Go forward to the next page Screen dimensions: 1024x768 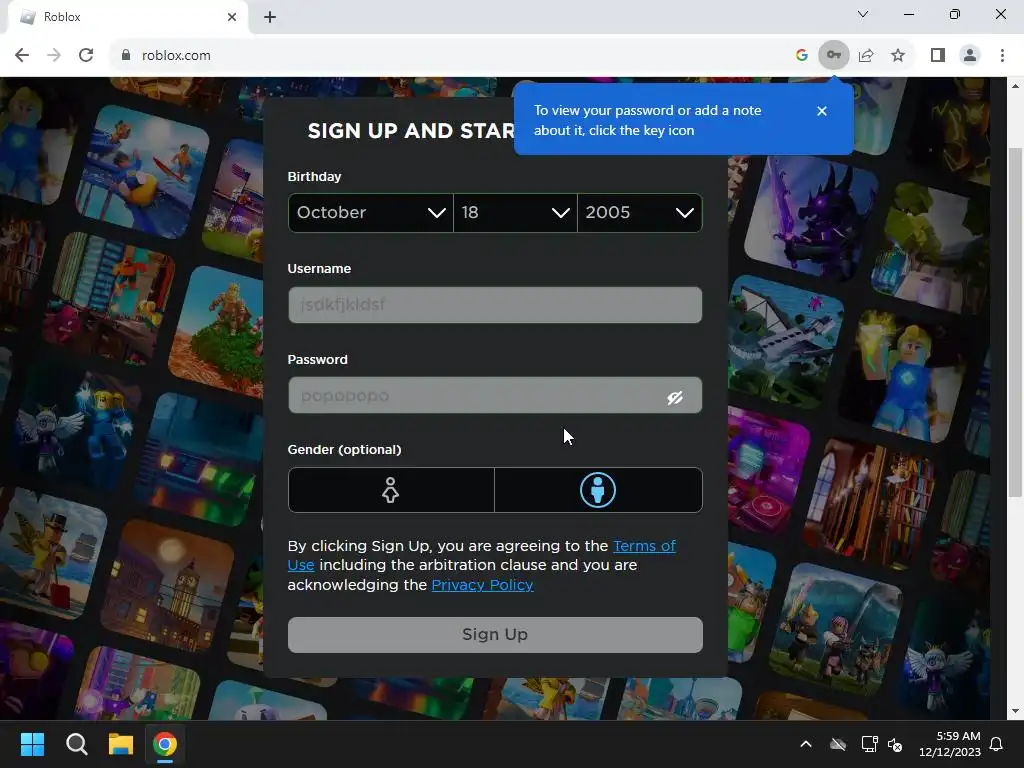click(x=54, y=56)
